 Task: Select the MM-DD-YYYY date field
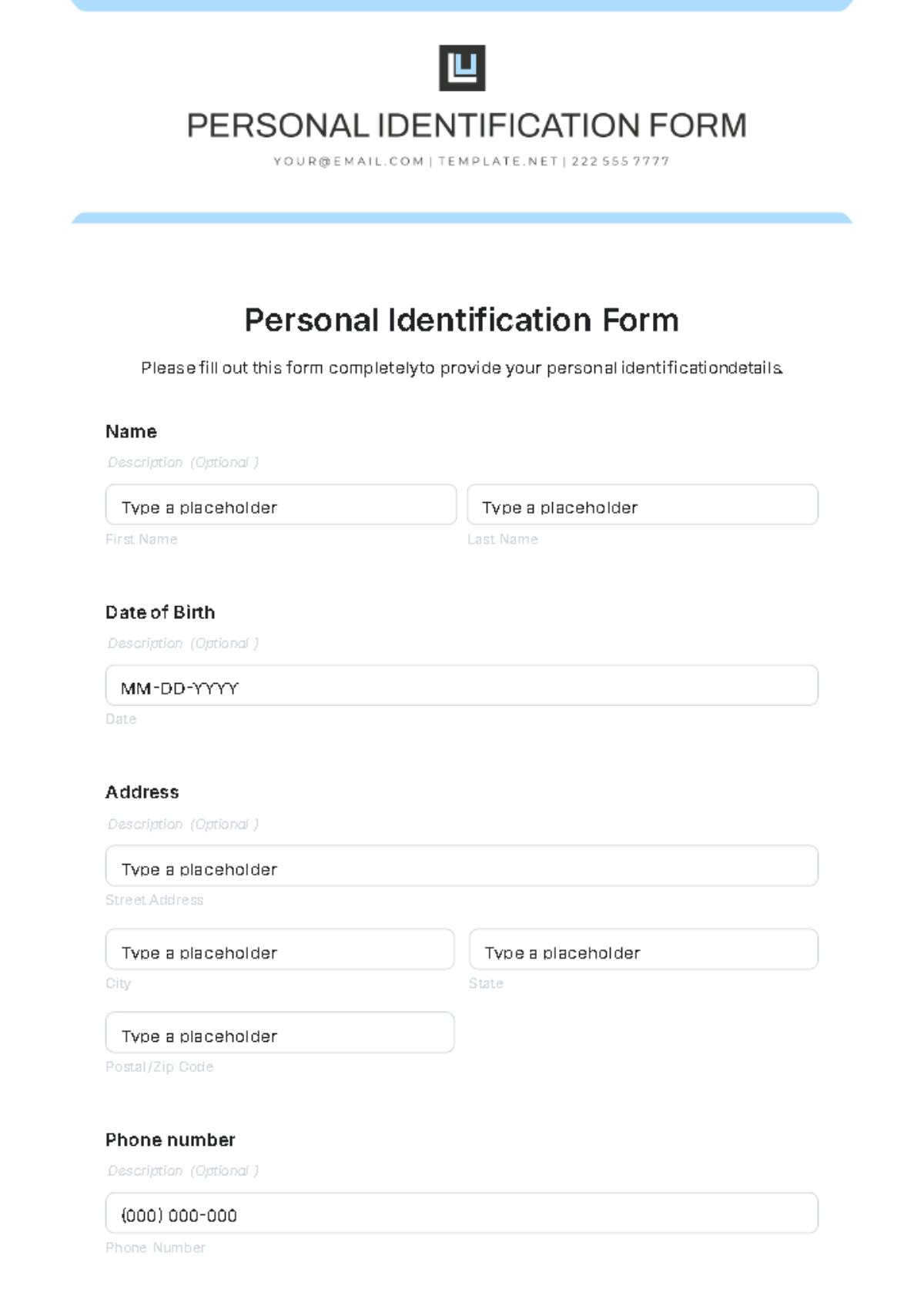click(x=462, y=685)
